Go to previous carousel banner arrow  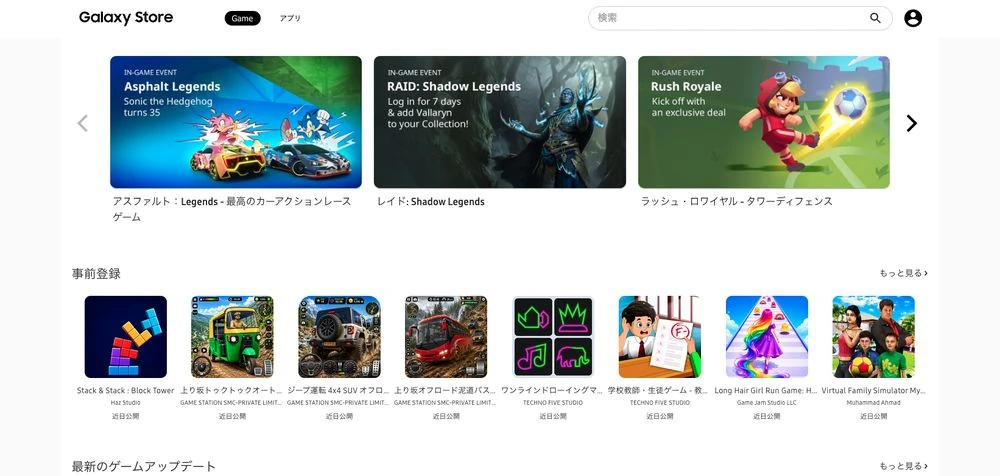pyautogui.click(x=82, y=123)
